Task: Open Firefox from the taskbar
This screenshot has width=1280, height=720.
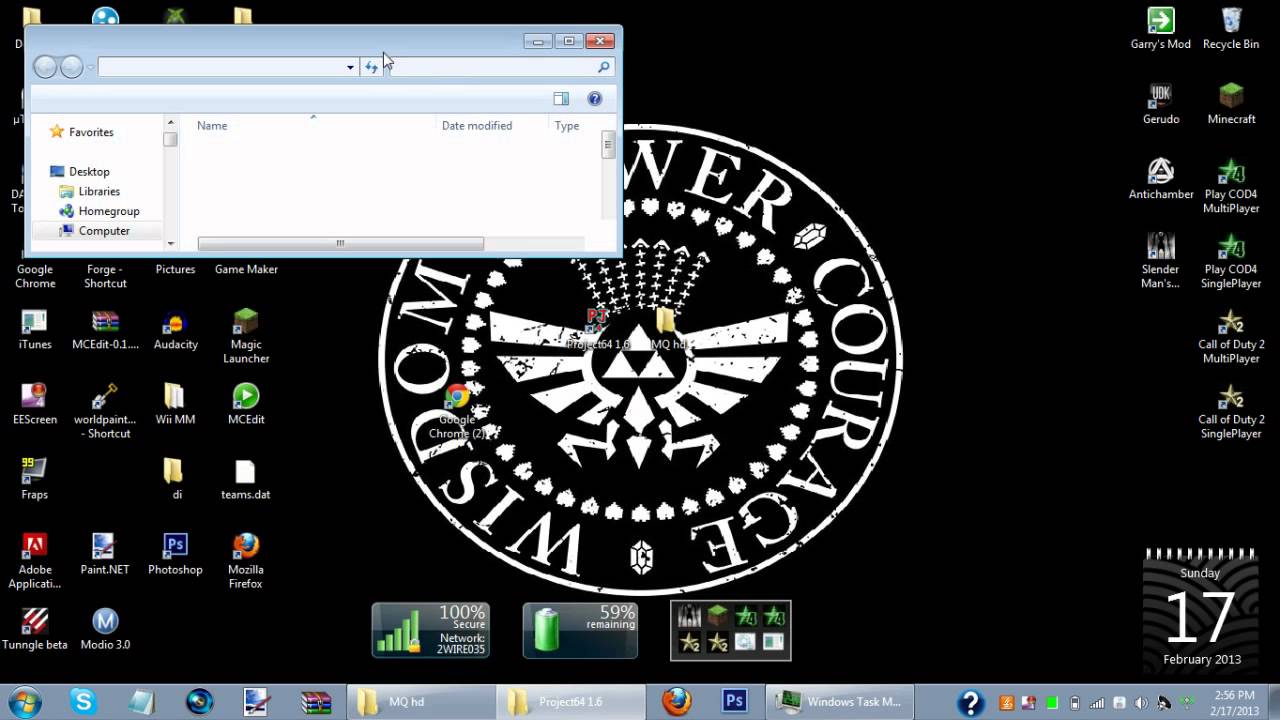Action: (676, 702)
